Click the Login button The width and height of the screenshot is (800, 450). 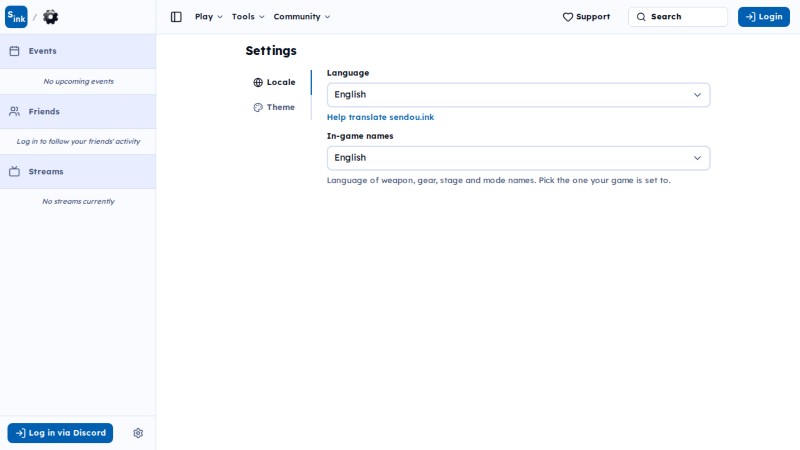pos(764,17)
